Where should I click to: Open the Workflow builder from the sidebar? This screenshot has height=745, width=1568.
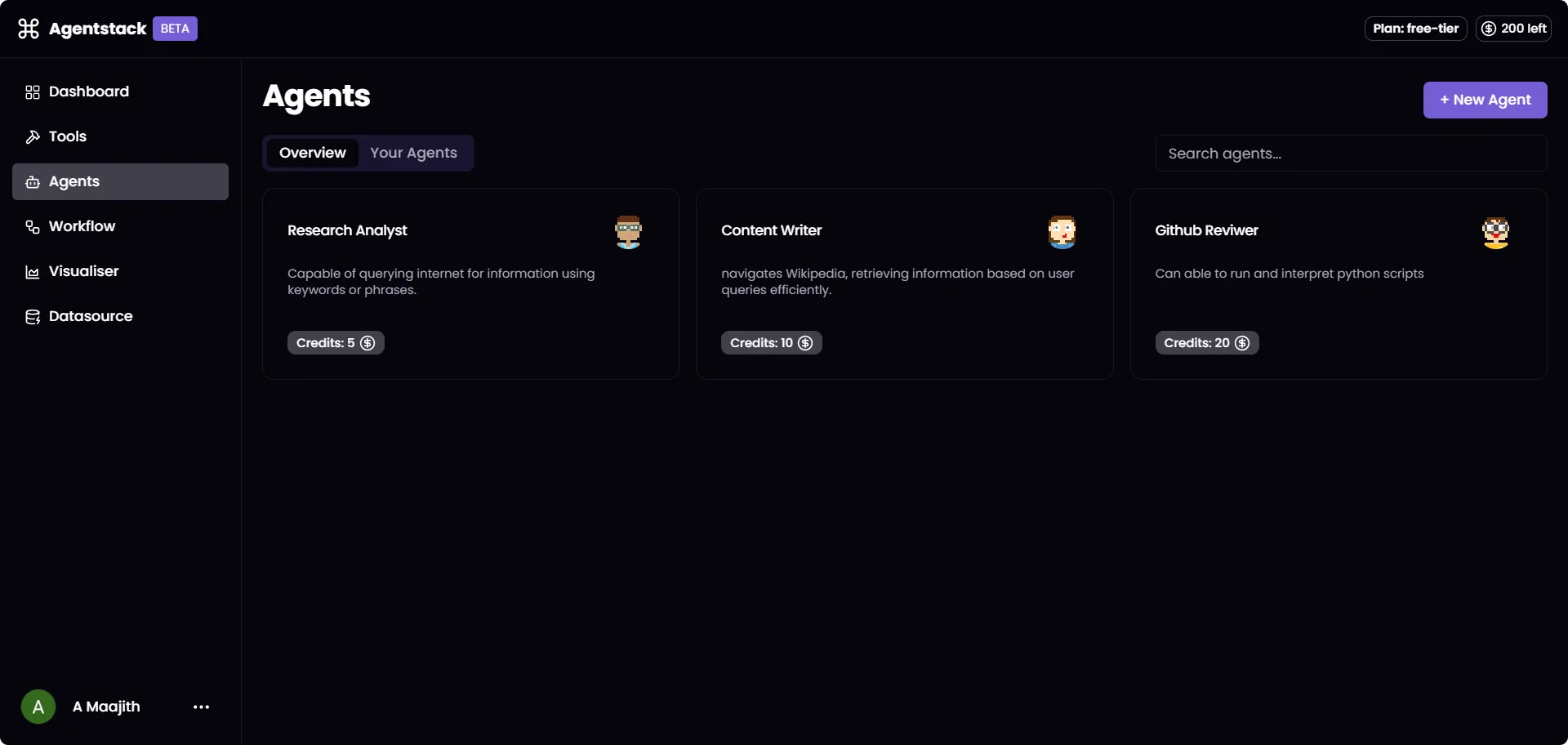tap(81, 226)
